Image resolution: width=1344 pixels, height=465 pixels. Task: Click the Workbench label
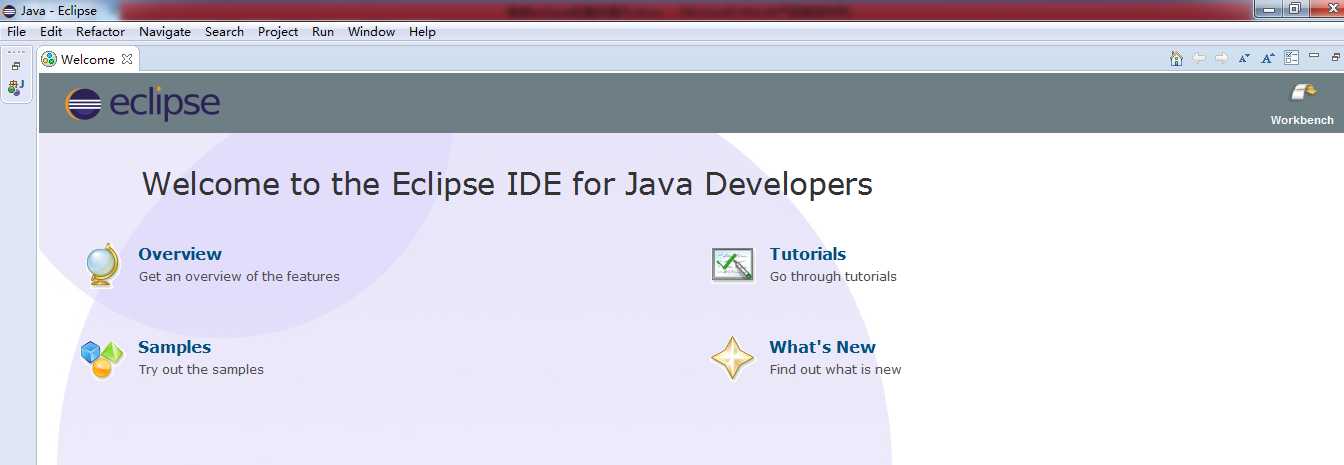1302,120
